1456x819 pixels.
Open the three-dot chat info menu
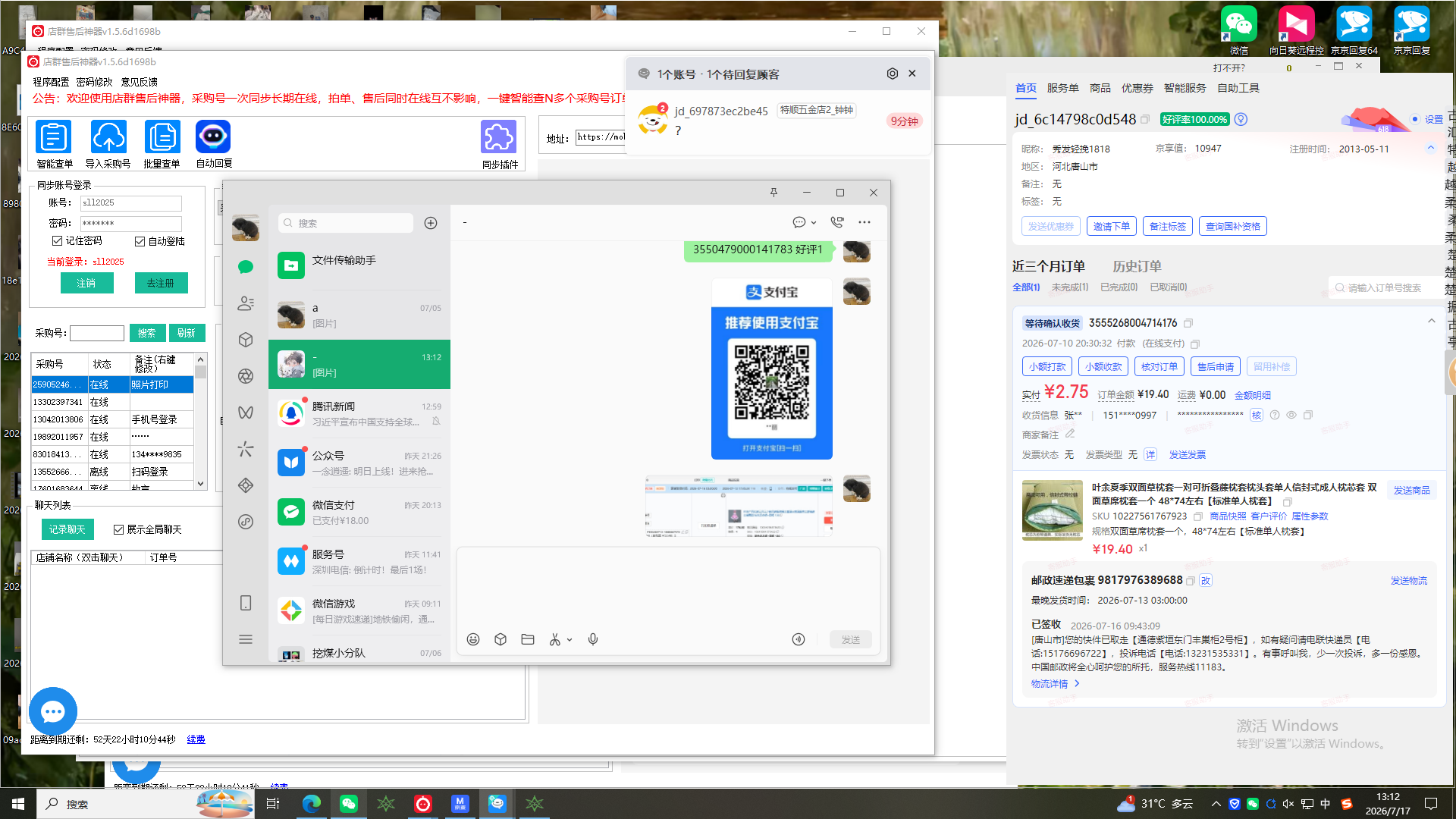864,222
